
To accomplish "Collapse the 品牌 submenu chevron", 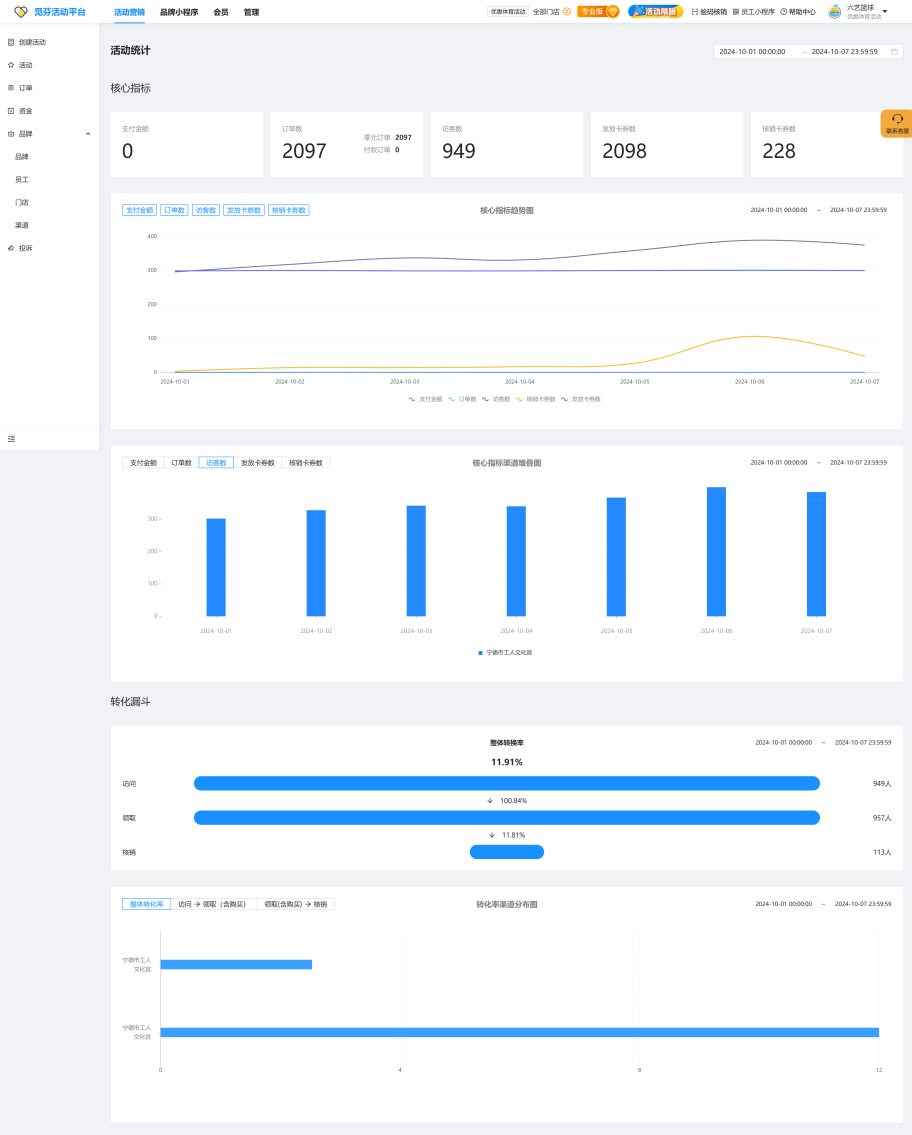I will pos(88,134).
